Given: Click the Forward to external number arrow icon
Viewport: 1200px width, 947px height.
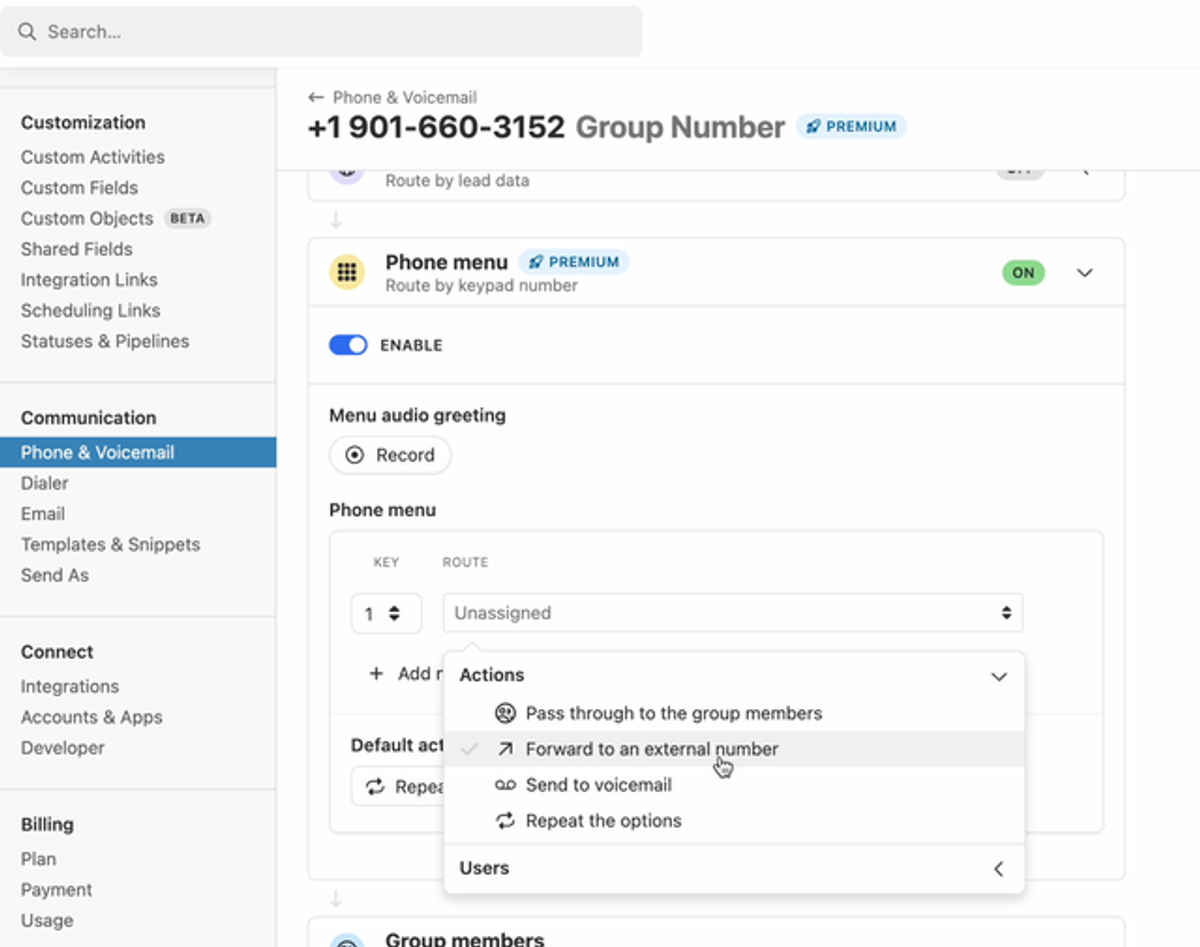Looking at the screenshot, I should (x=505, y=749).
